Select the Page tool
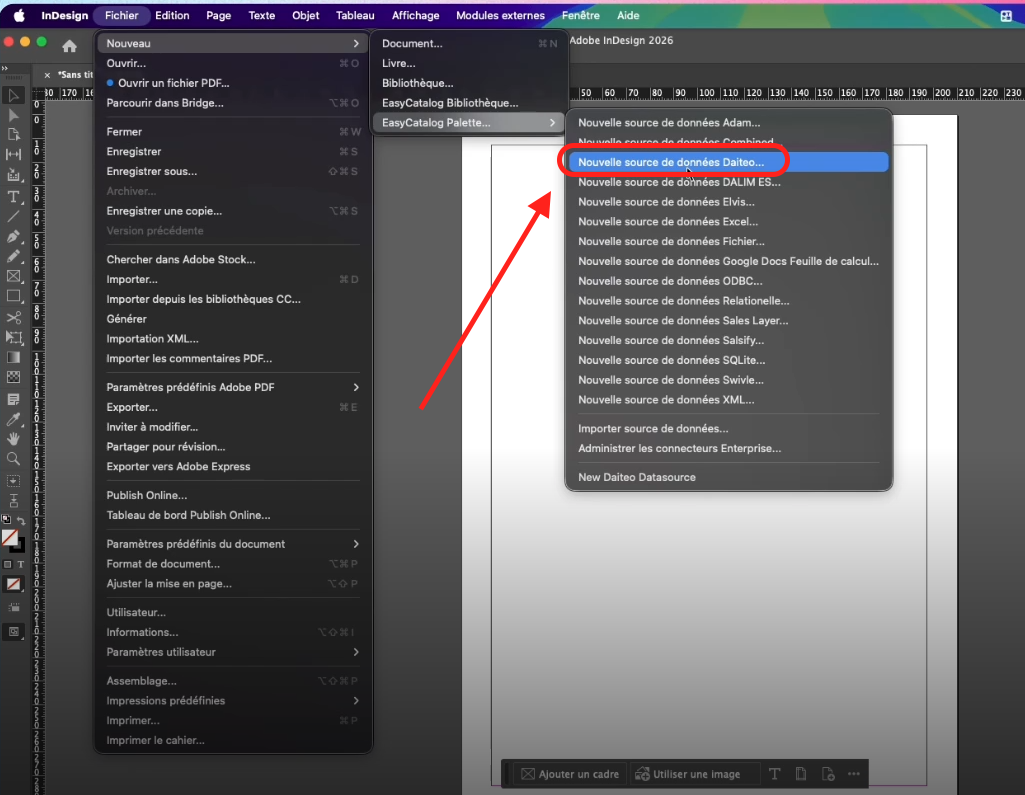Image resolution: width=1025 pixels, height=795 pixels. click(13, 135)
